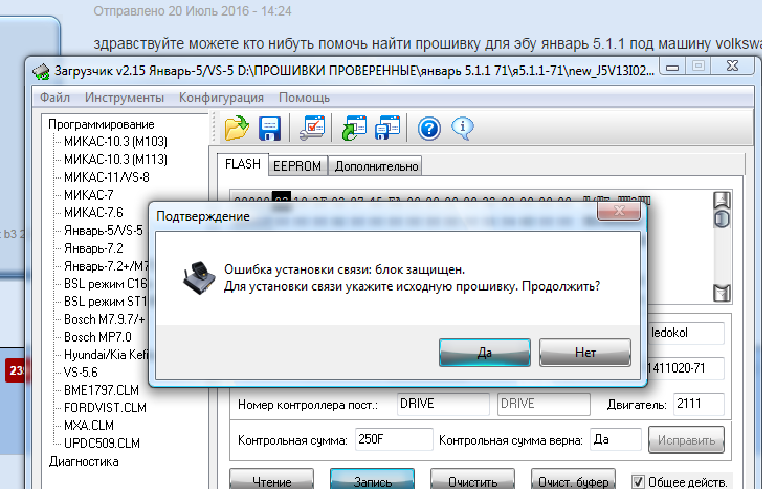Select the МИКАС-7.6 tree entry
The height and width of the screenshot is (490, 762).
(93, 212)
